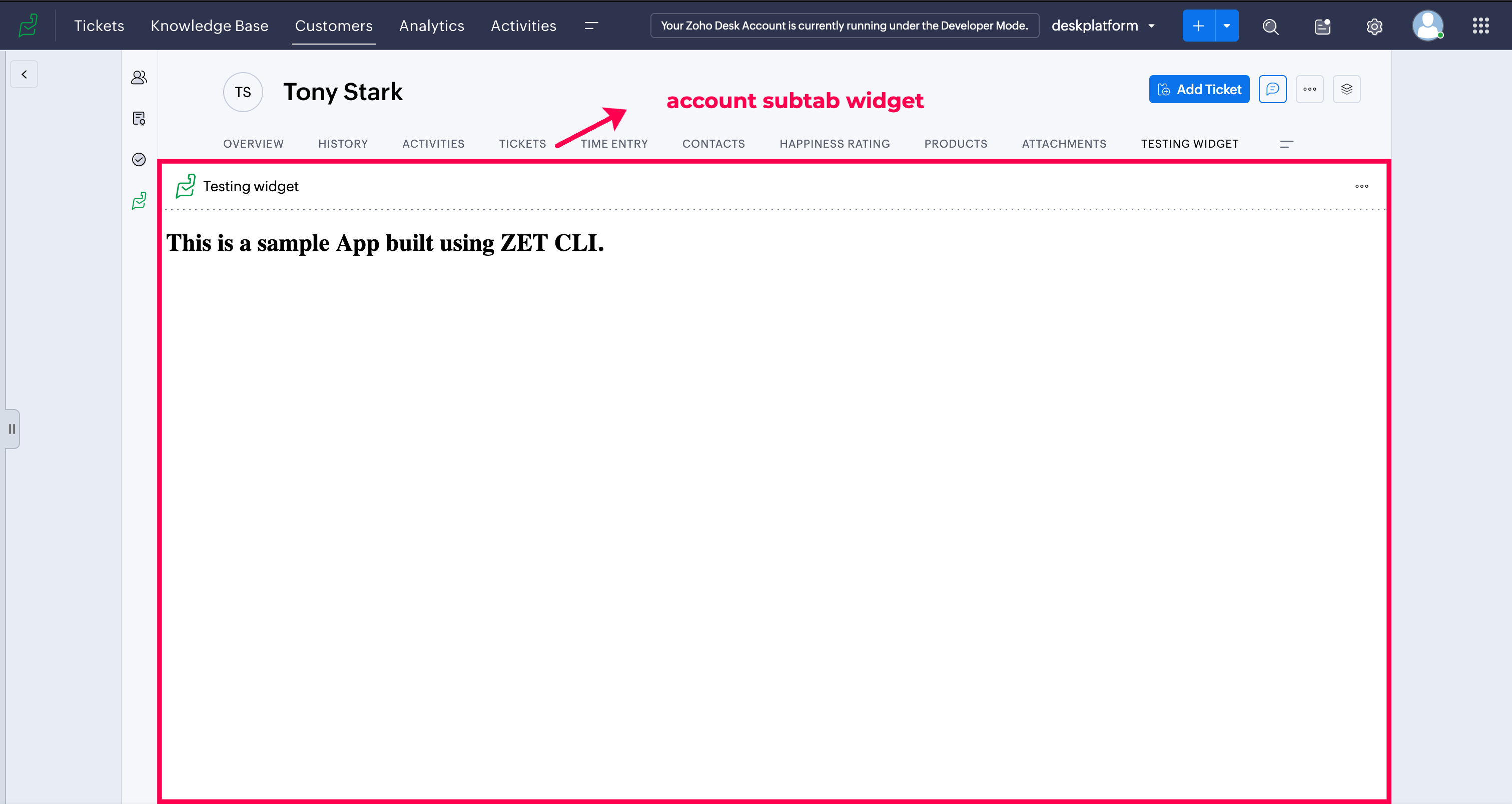Click the Zoho Desk logo icon
The image size is (1512, 804).
point(28,25)
